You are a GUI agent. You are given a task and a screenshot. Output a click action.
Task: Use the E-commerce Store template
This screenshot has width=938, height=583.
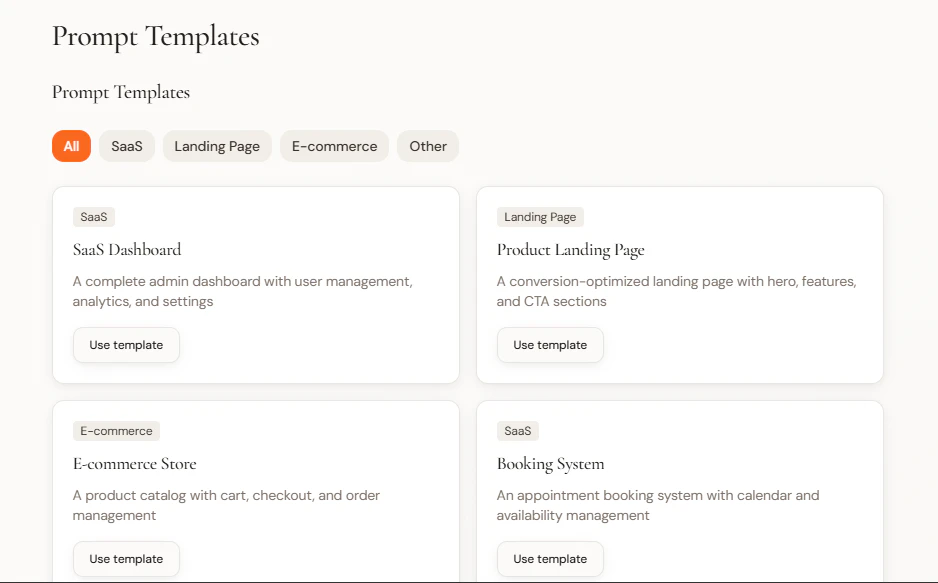pos(126,558)
